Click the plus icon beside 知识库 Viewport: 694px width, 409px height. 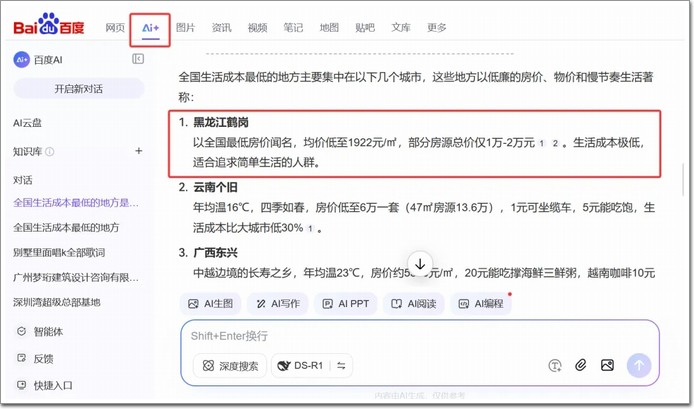(x=139, y=151)
